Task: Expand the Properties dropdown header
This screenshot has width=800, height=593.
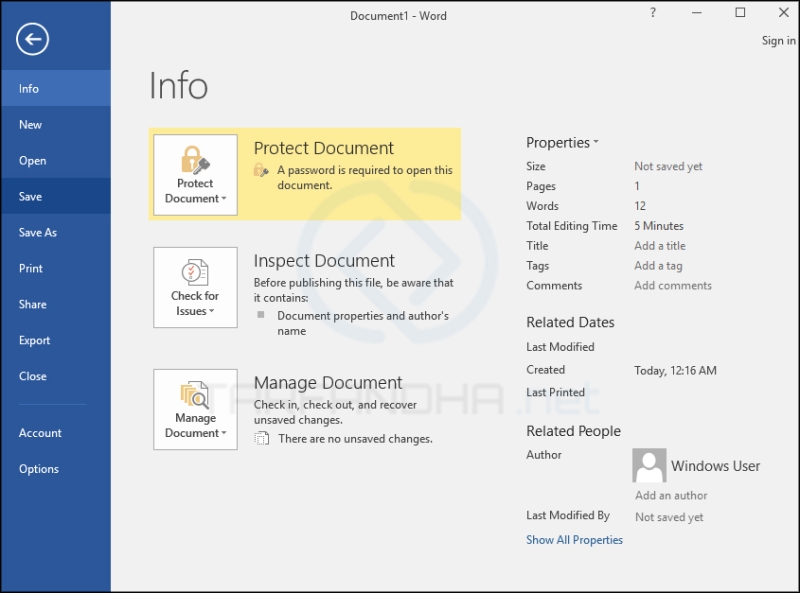Action: click(562, 142)
